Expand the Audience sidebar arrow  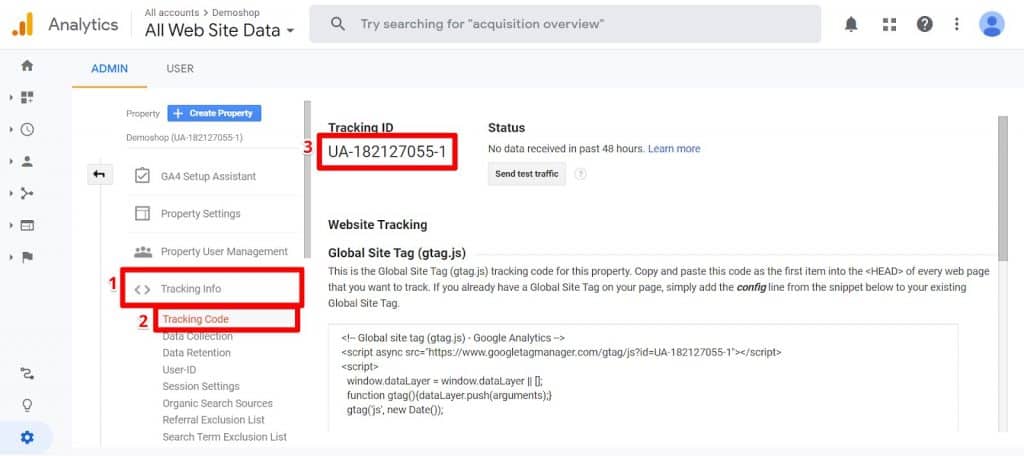coord(11,161)
